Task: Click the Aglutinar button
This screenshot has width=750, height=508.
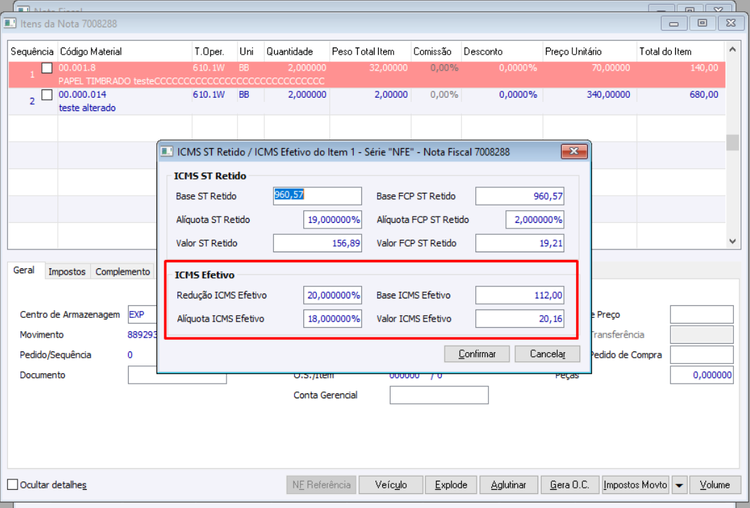Action: (508, 485)
